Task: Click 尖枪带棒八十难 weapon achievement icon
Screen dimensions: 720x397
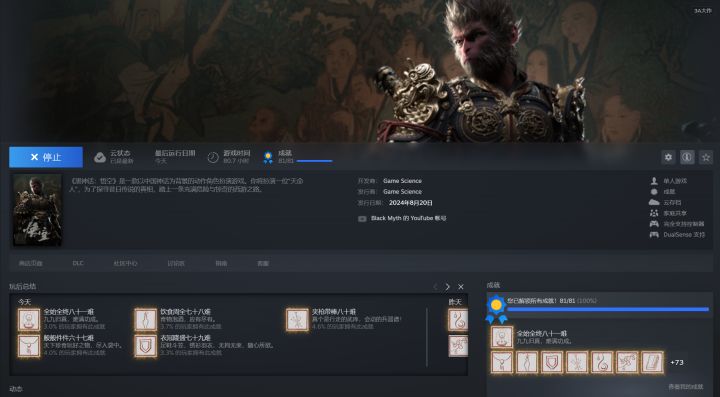Action: tap(297, 320)
